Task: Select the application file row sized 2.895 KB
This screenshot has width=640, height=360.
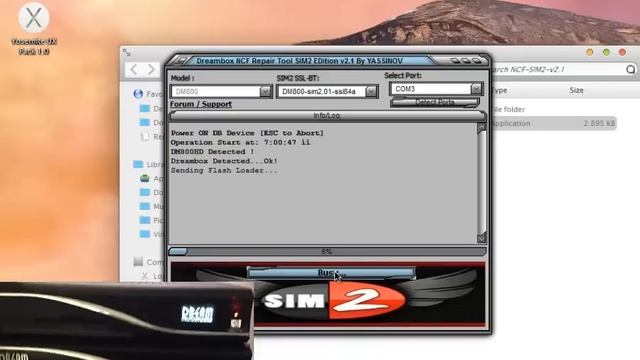Action: 553,123
